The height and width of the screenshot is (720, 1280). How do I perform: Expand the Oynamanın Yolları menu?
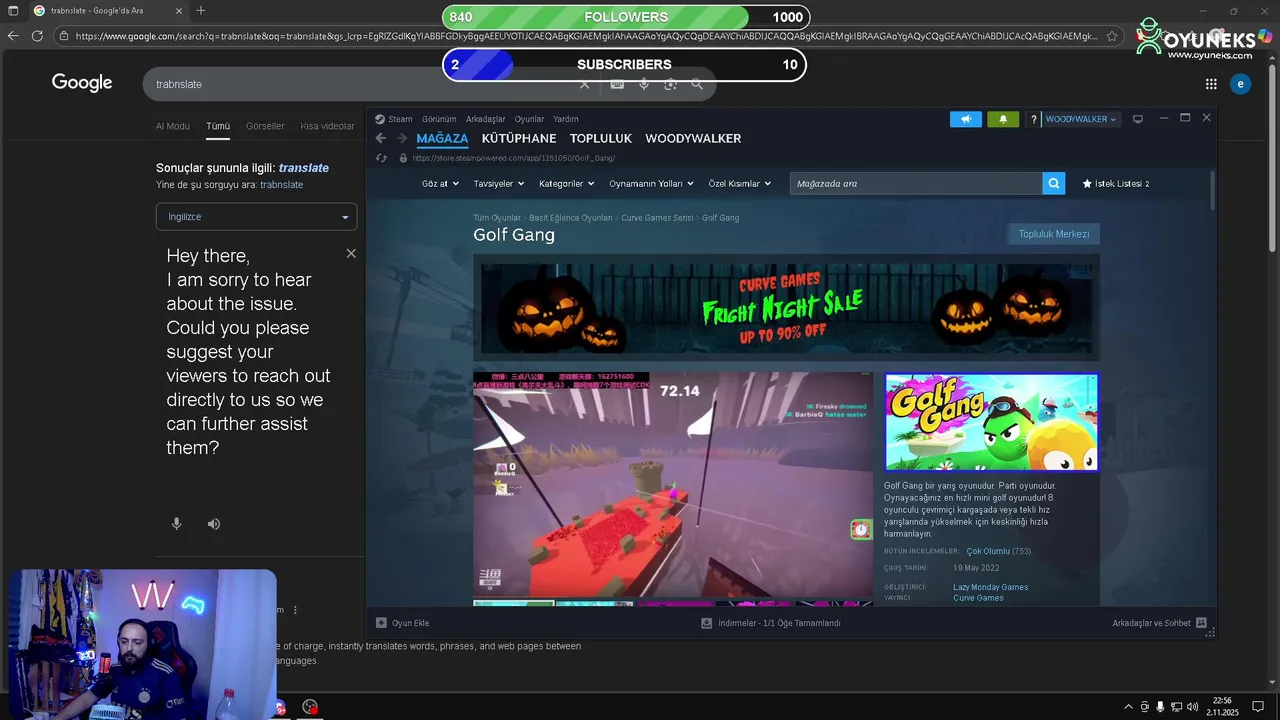(x=651, y=184)
